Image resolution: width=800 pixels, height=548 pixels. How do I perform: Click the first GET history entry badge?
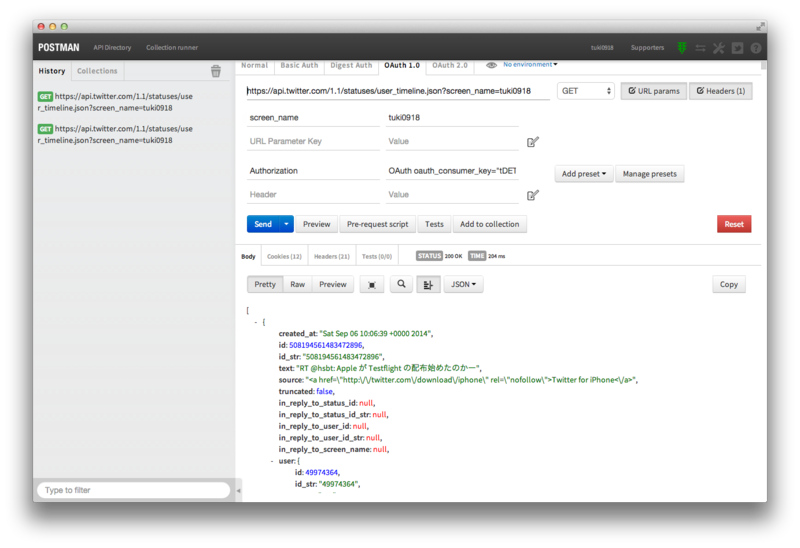pos(45,96)
